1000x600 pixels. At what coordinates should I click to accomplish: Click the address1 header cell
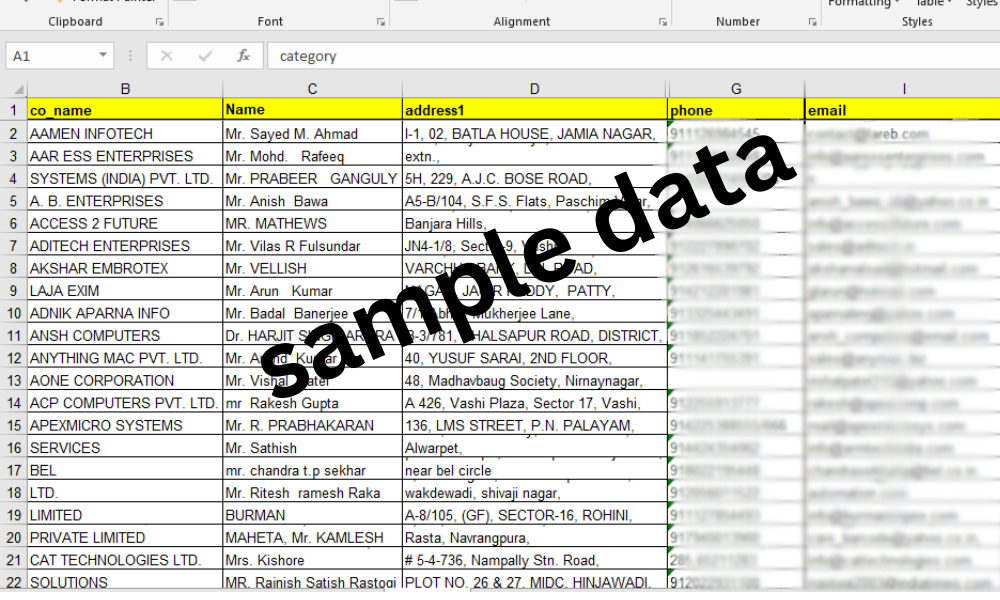tap(534, 110)
